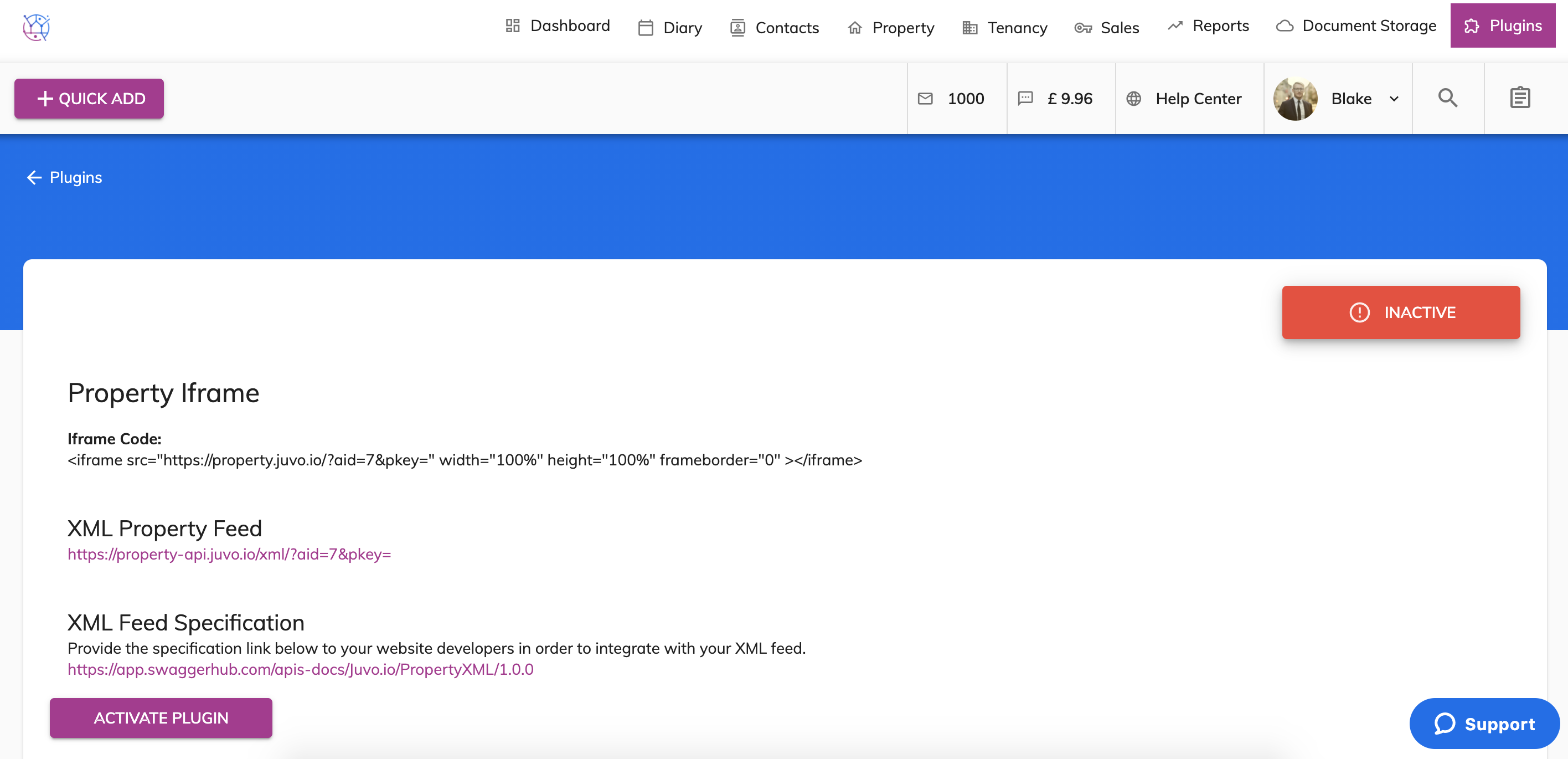Click the SMS balance chat icon
The height and width of the screenshot is (759, 1568).
[x=1025, y=99]
